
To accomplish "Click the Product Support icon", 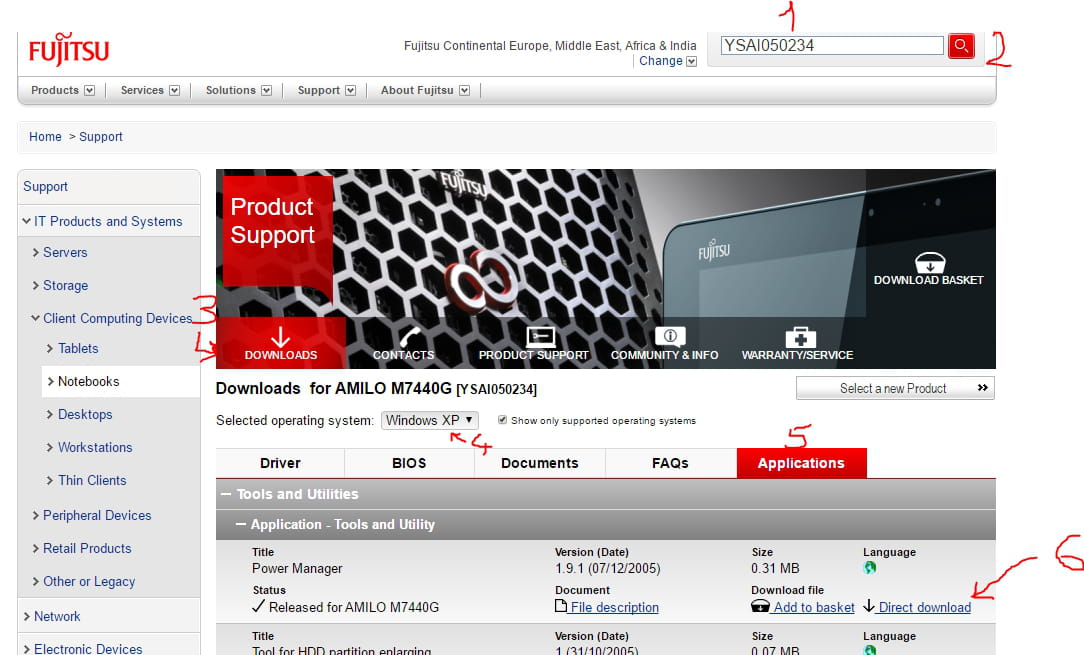I will (x=540, y=336).
